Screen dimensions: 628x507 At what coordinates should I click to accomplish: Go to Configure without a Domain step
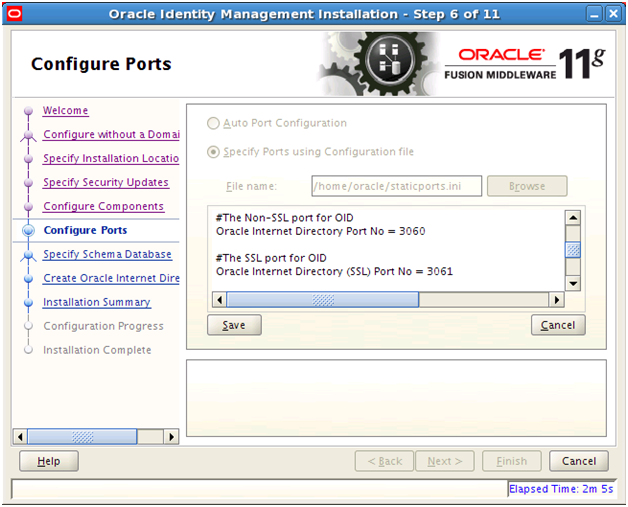111,135
